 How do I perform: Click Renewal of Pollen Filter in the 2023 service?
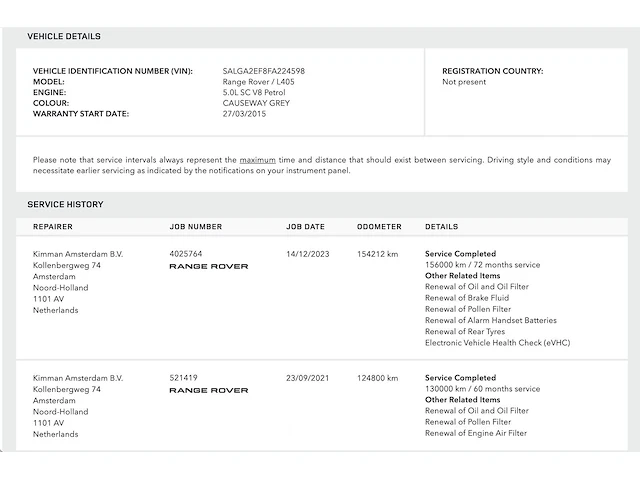(x=468, y=309)
